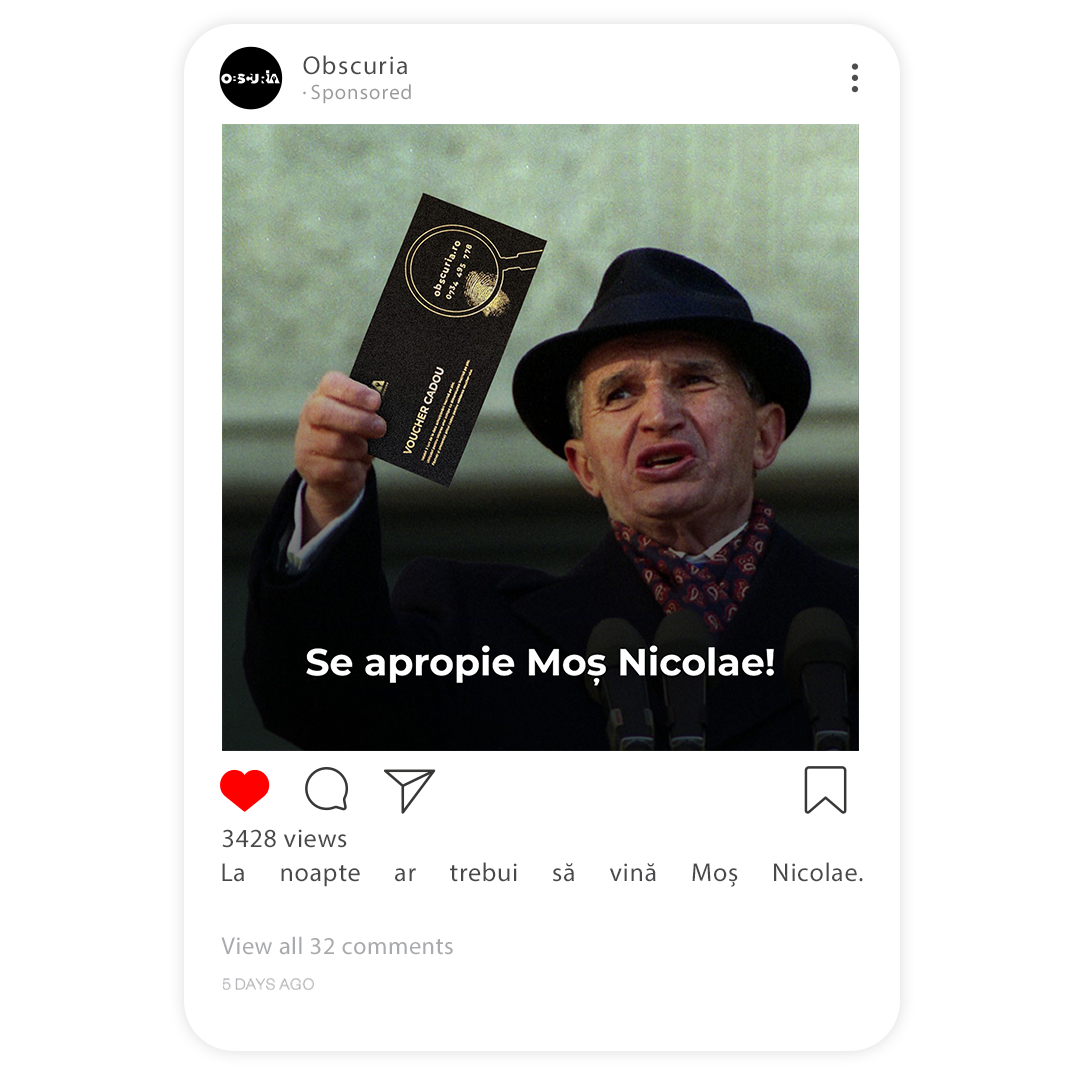Click the VOUCHER CADOU text on the card
Screen dimensions: 1080x1080
pyautogui.click(x=423, y=411)
